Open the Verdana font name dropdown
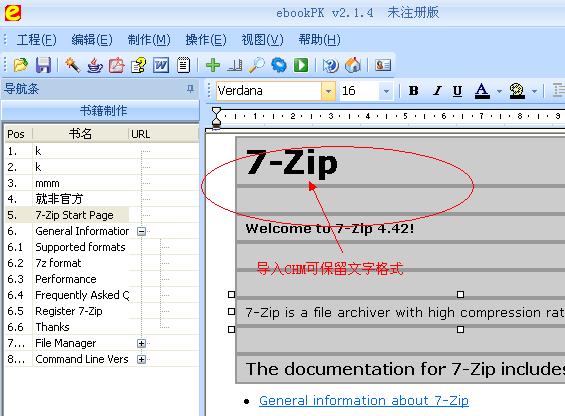The image size is (565, 416). click(328, 91)
